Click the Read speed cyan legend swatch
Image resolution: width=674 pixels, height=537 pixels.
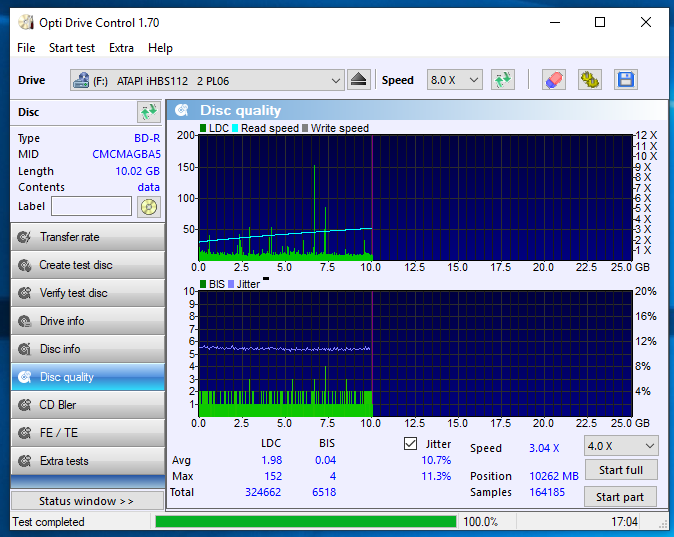click(x=235, y=128)
